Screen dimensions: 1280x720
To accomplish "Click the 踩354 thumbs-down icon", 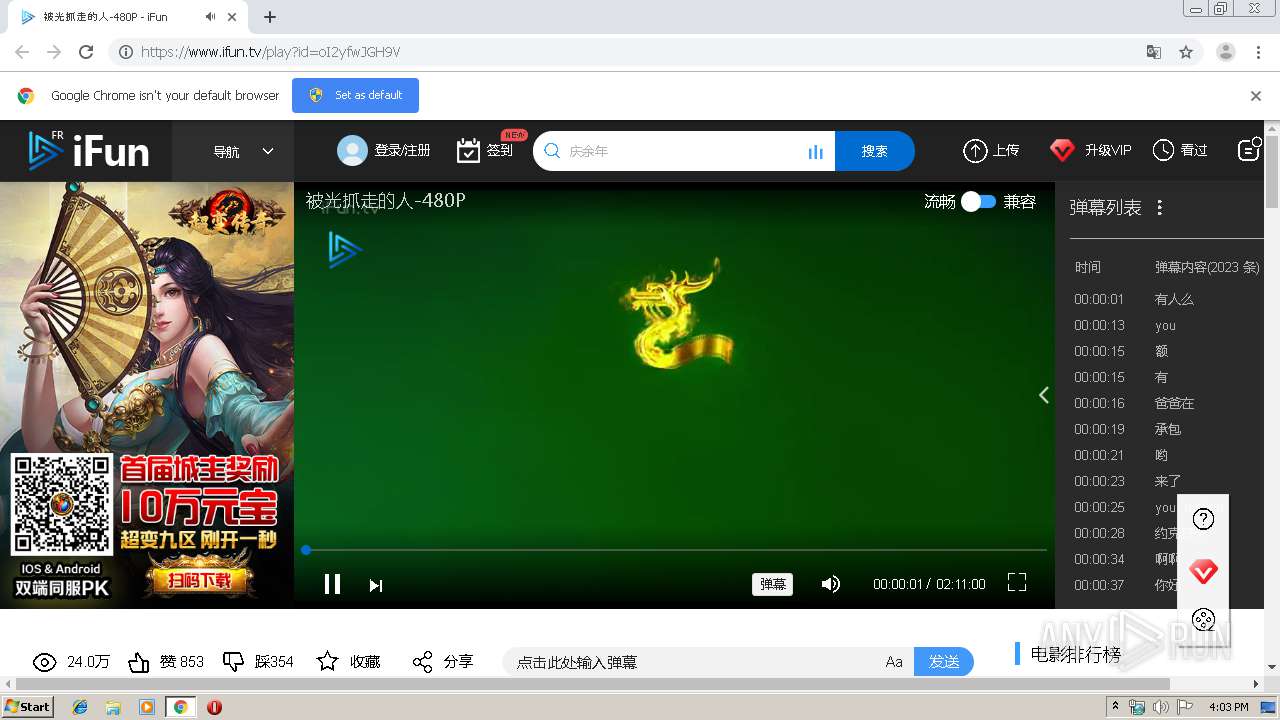I will coord(233,662).
